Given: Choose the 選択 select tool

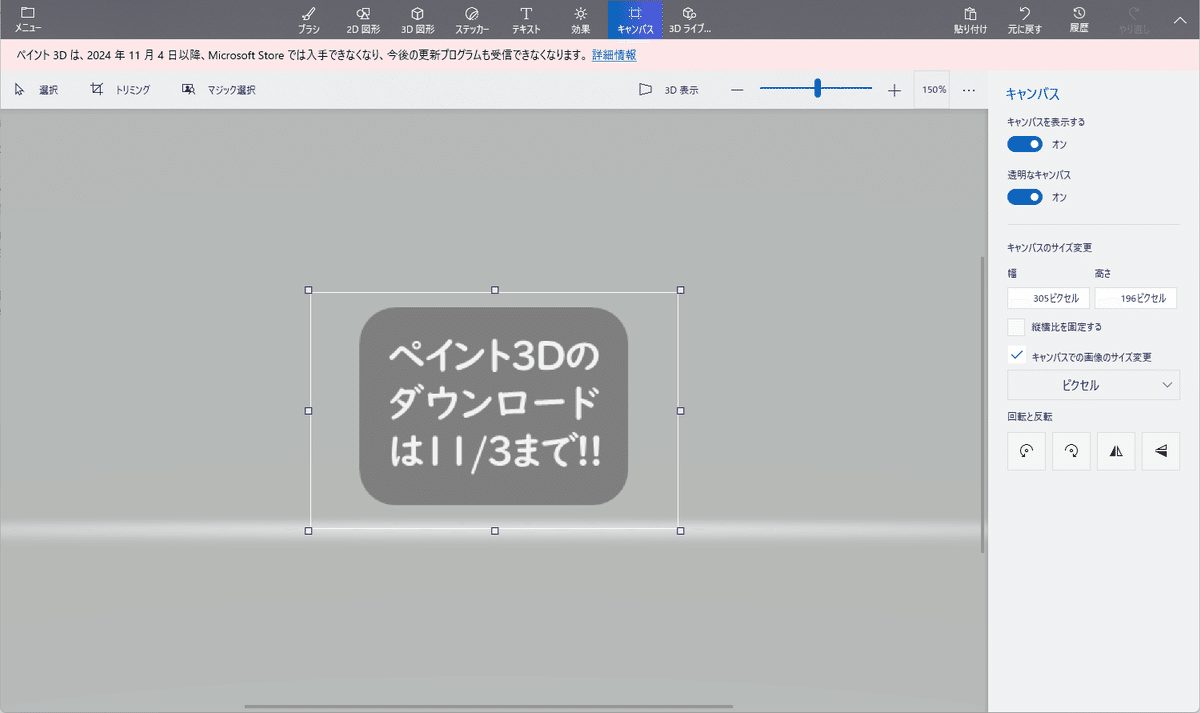Looking at the screenshot, I should coord(36,90).
